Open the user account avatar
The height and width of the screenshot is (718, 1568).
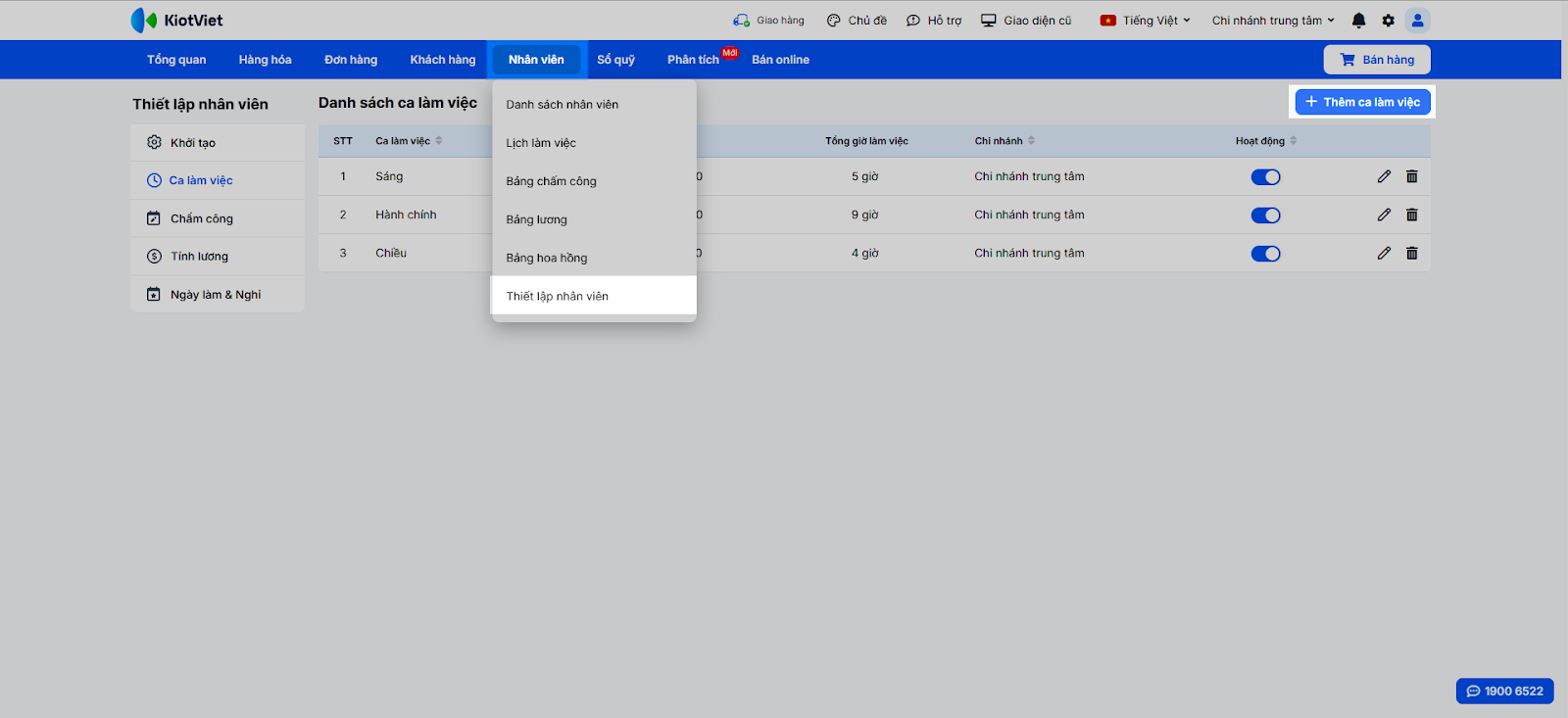tap(1417, 20)
